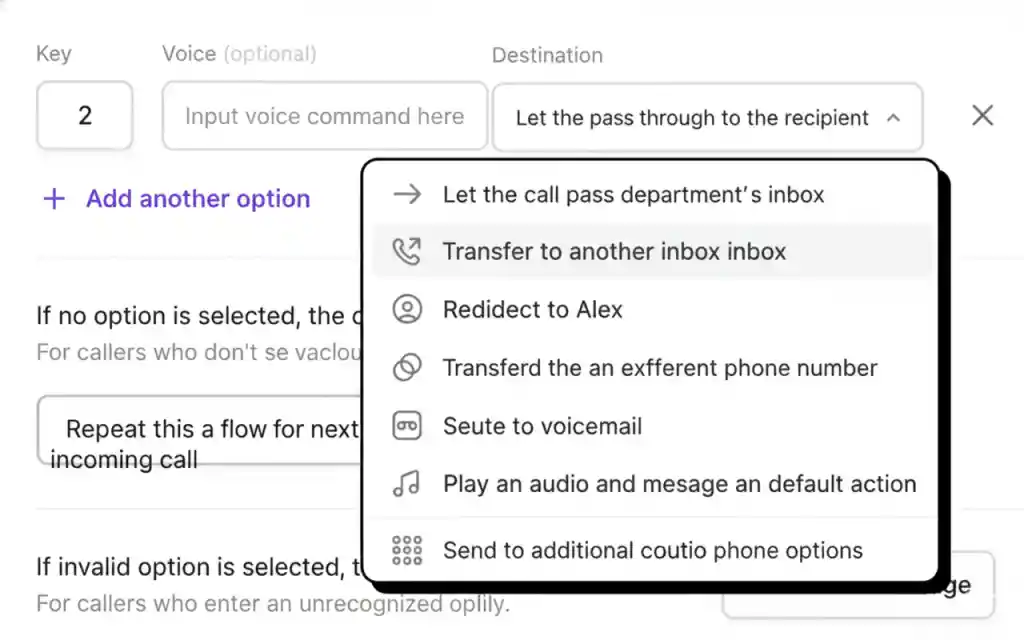Click the arrow icon beside Let the call pass

tap(407, 194)
